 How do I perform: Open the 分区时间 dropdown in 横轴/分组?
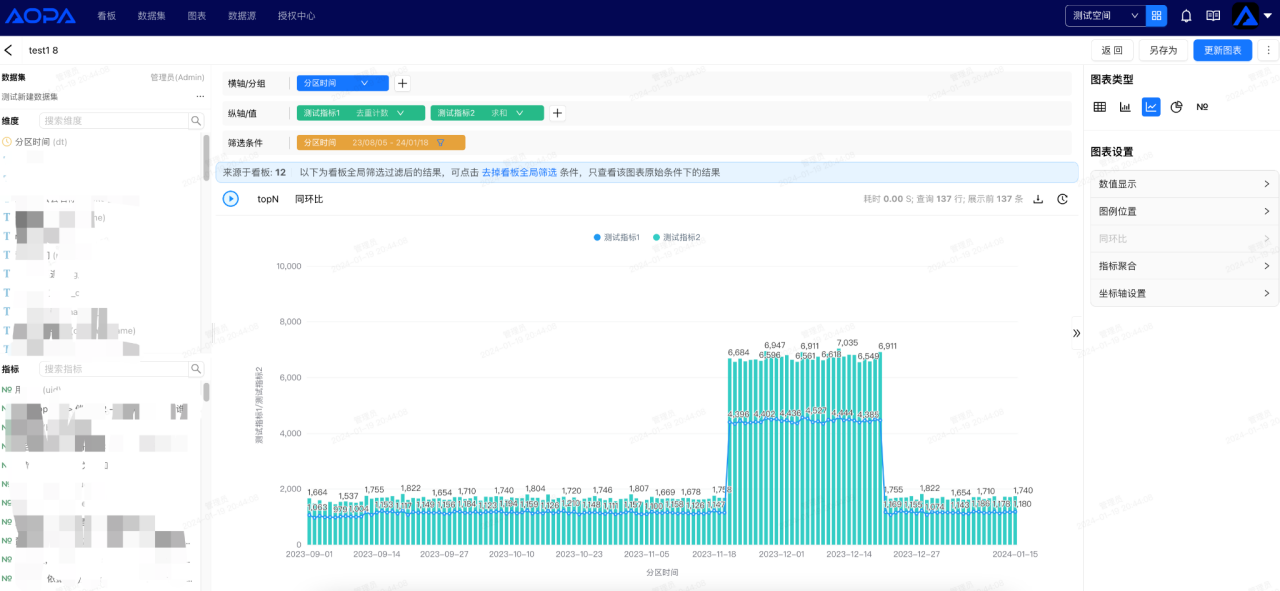[x=343, y=84]
